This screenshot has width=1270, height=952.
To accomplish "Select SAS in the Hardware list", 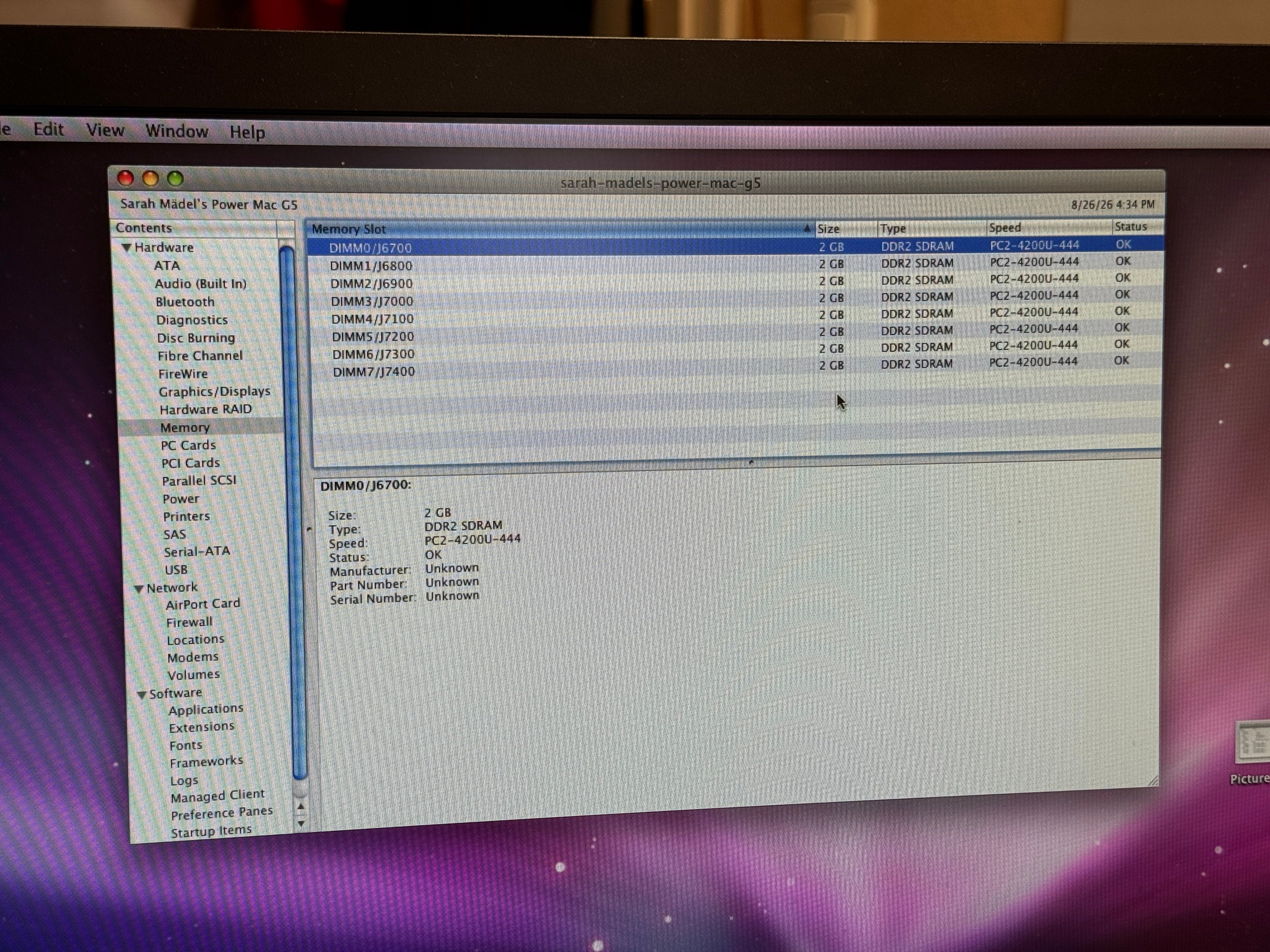I will tap(174, 534).
